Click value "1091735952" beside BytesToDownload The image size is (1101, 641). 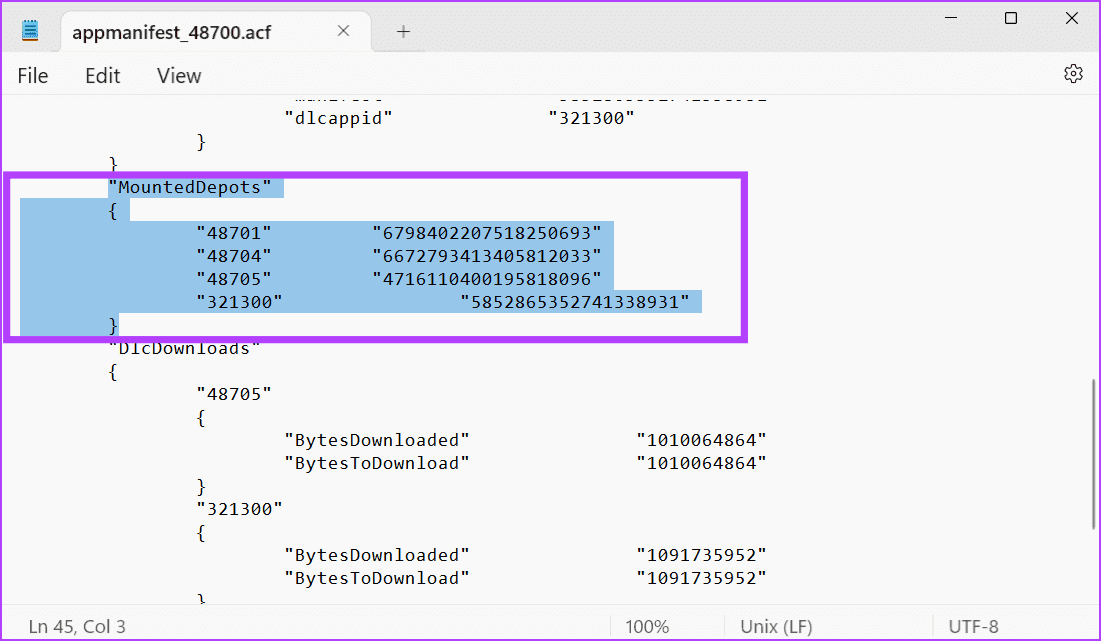click(x=701, y=579)
